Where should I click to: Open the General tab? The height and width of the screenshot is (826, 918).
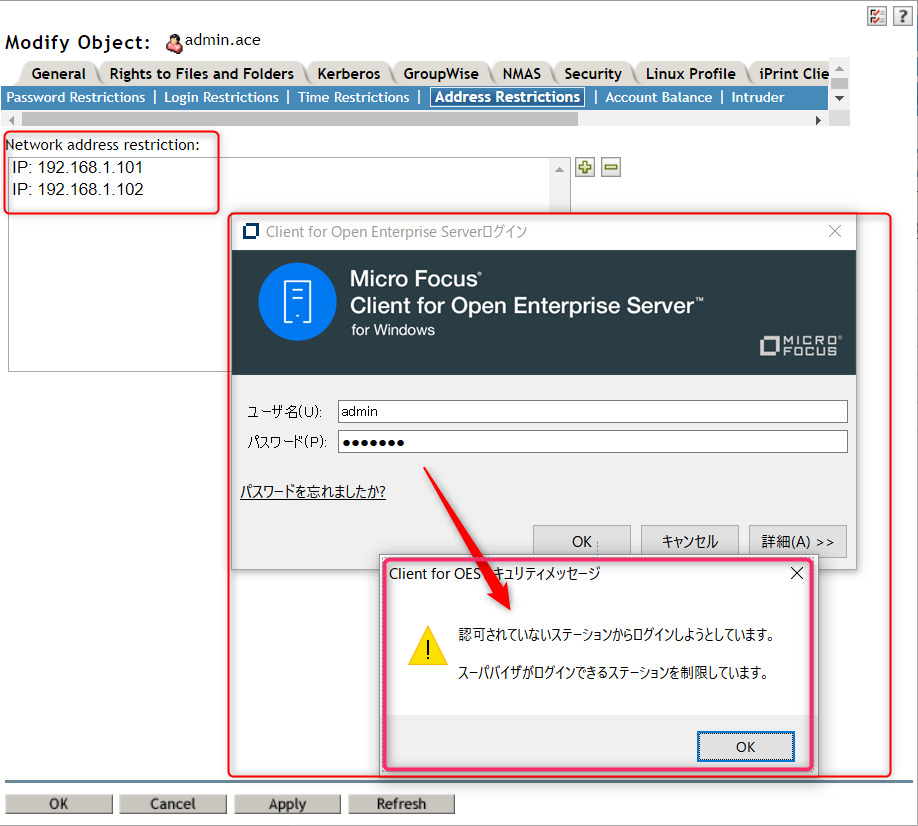[x=59, y=74]
